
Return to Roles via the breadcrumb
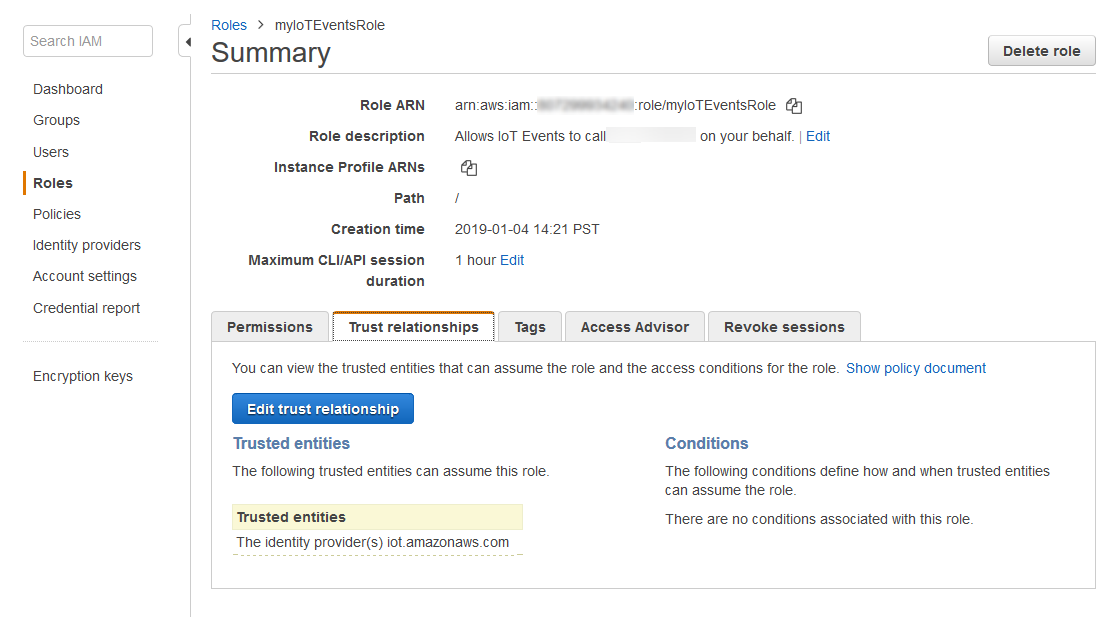229,24
